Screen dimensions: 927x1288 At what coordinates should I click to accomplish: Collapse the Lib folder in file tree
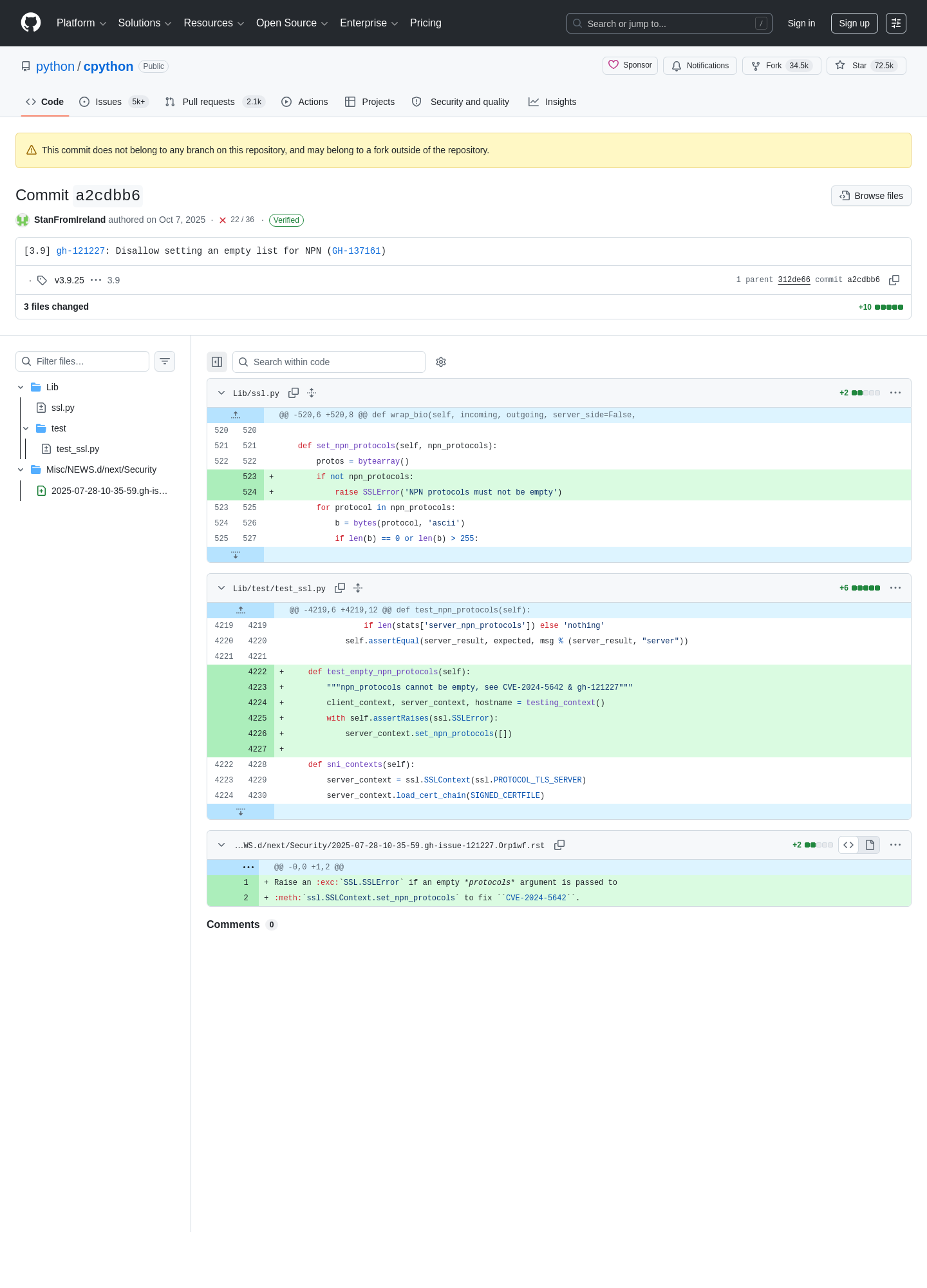[x=21, y=387]
